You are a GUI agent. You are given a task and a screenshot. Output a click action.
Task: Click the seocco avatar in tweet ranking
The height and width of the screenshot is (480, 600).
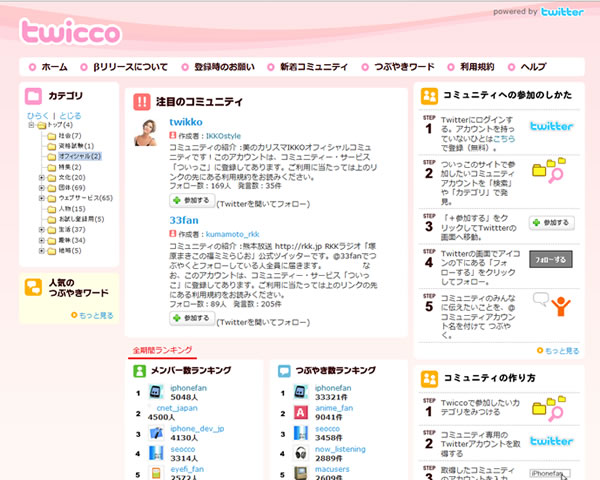(300, 433)
